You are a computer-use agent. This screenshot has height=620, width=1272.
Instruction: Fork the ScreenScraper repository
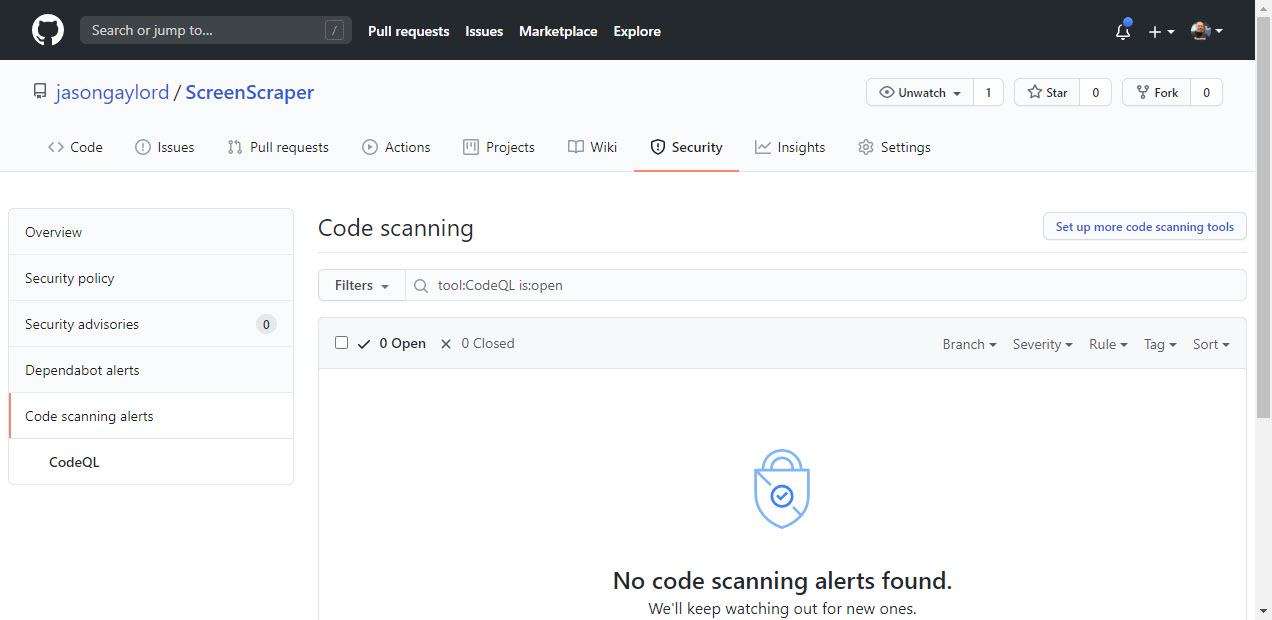(1156, 92)
